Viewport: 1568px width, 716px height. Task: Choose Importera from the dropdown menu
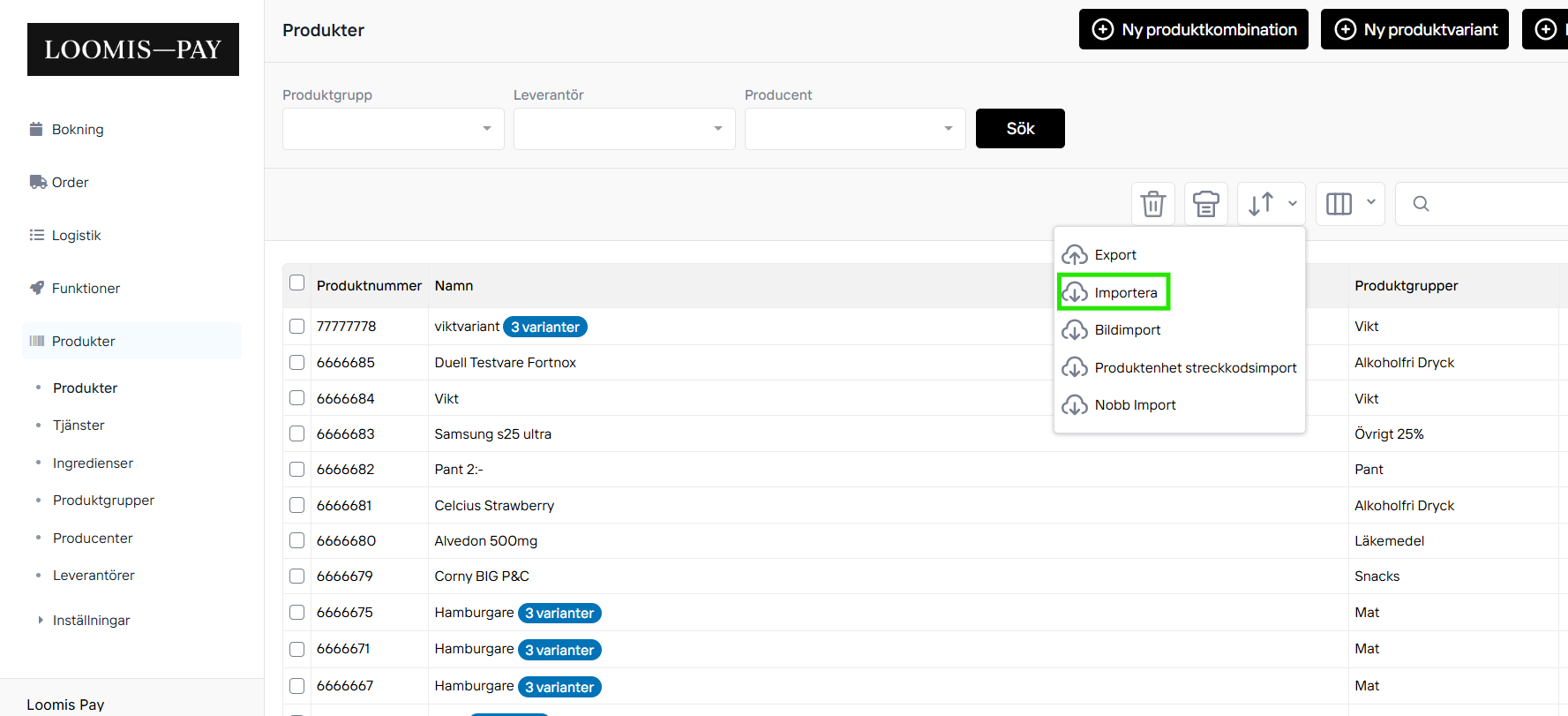click(x=1125, y=293)
